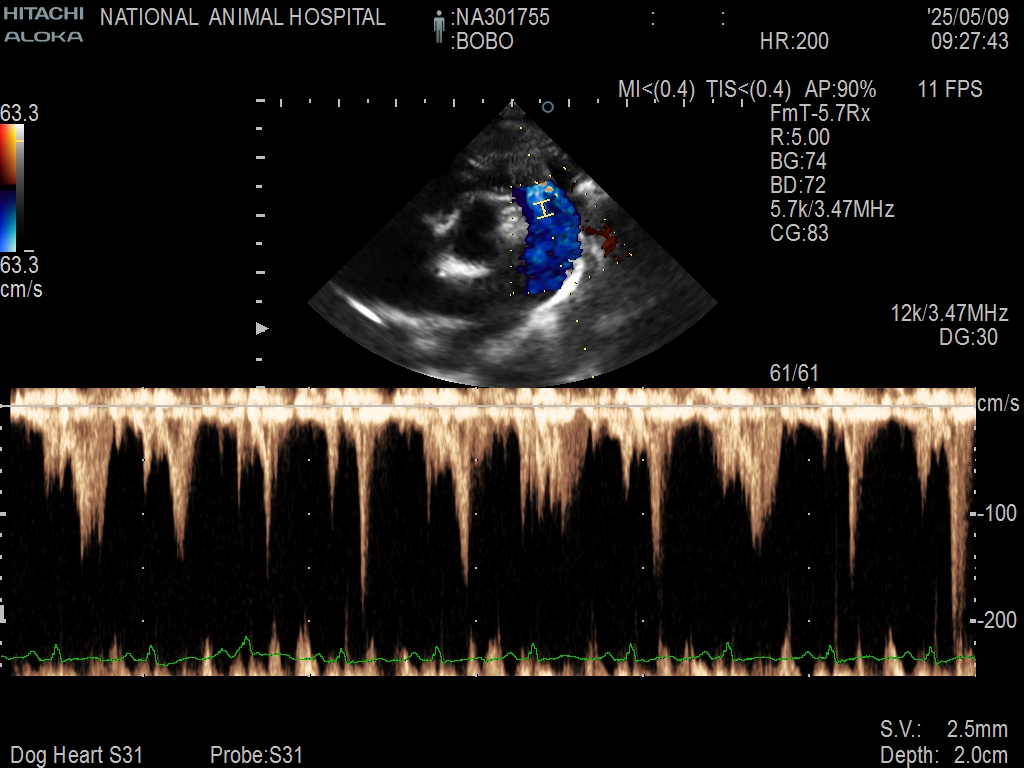This screenshot has width=1024, height=768.
Task: Click the DG:30 Doppler gain value
Action: [x=968, y=338]
